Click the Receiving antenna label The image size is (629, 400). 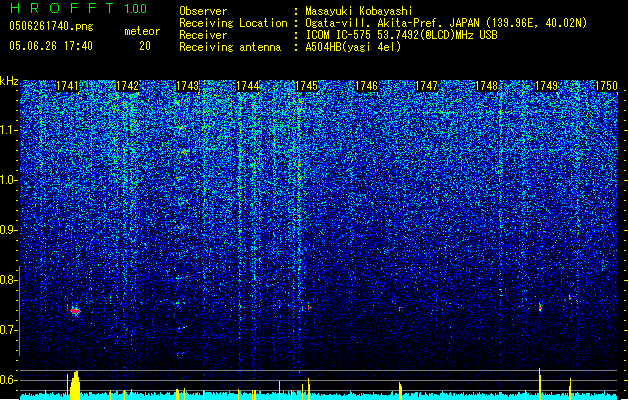pyautogui.click(x=230, y=47)
